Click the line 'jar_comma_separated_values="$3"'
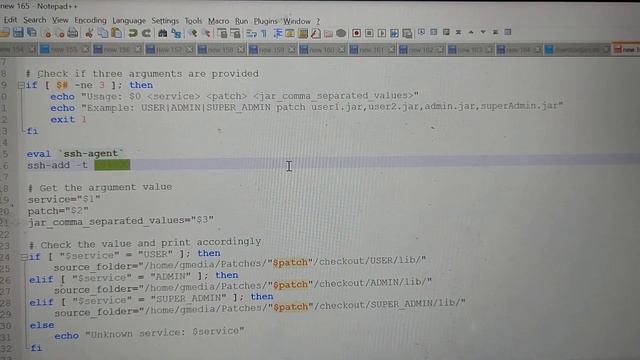The image size is (640, 360). [x=121, y=222]
